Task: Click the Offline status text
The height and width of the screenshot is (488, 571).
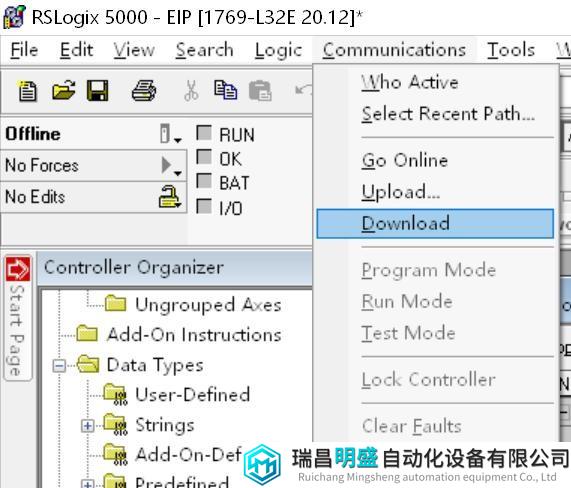Action: pyautogui.click(x=33, y=134)
